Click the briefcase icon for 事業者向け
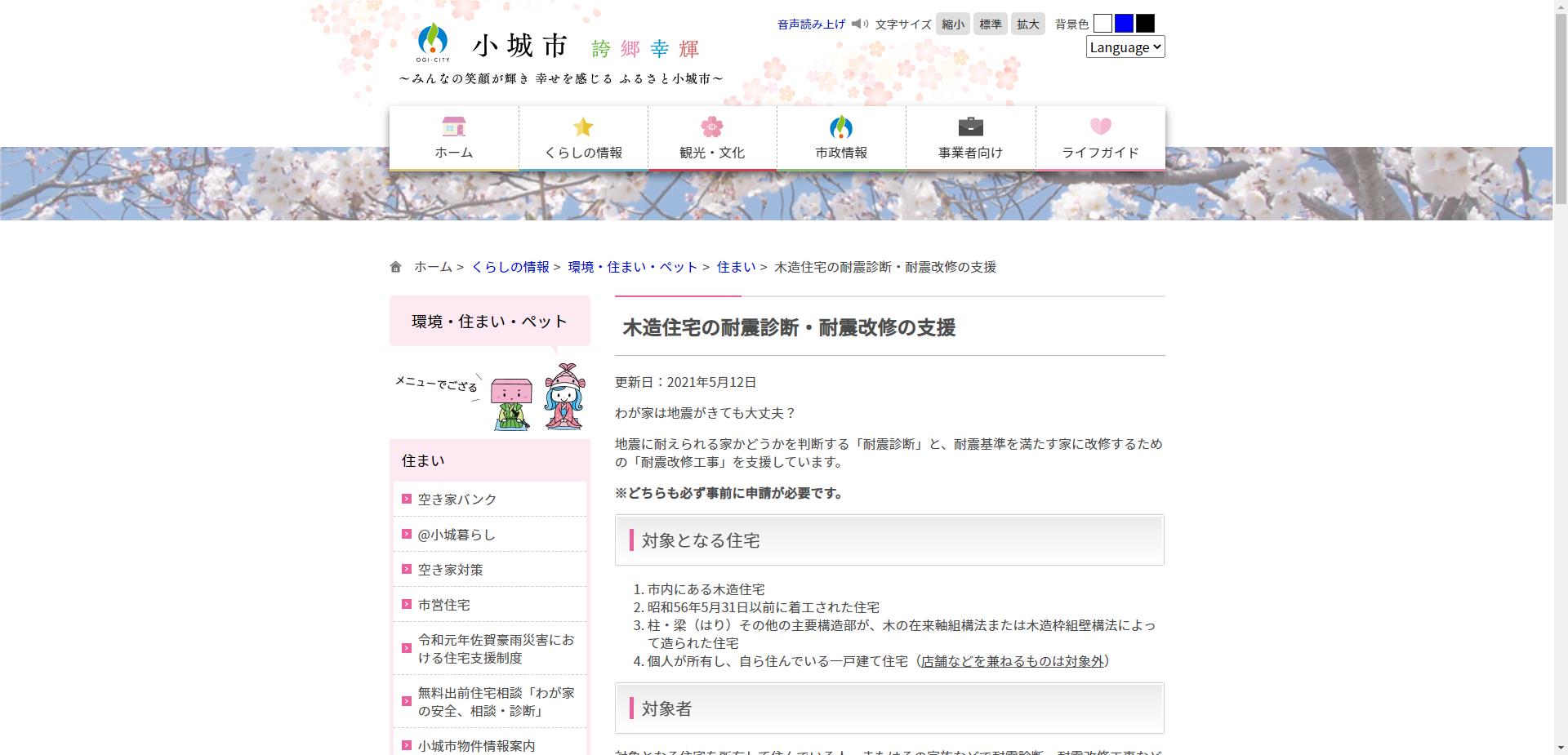Screen dimensions: 1568x755 pyautogui.click(x=970, y=127)
